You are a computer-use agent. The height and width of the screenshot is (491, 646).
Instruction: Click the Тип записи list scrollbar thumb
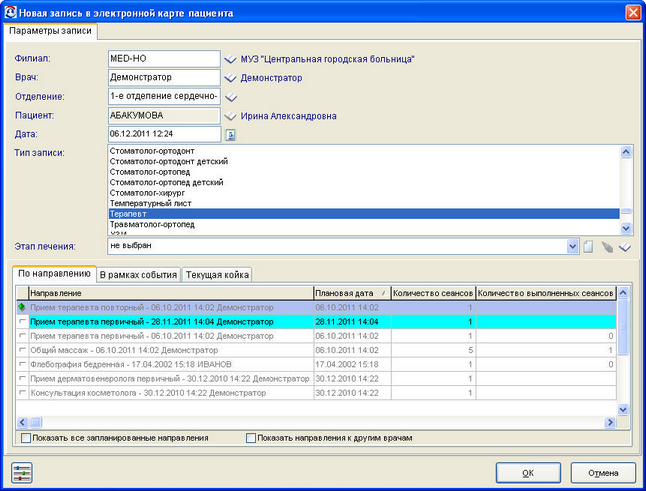[626, 211]
